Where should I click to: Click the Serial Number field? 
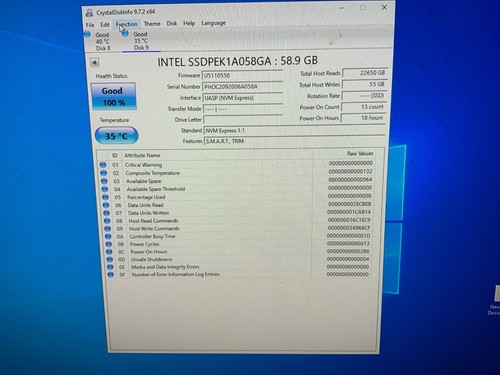tap(242, 87)
